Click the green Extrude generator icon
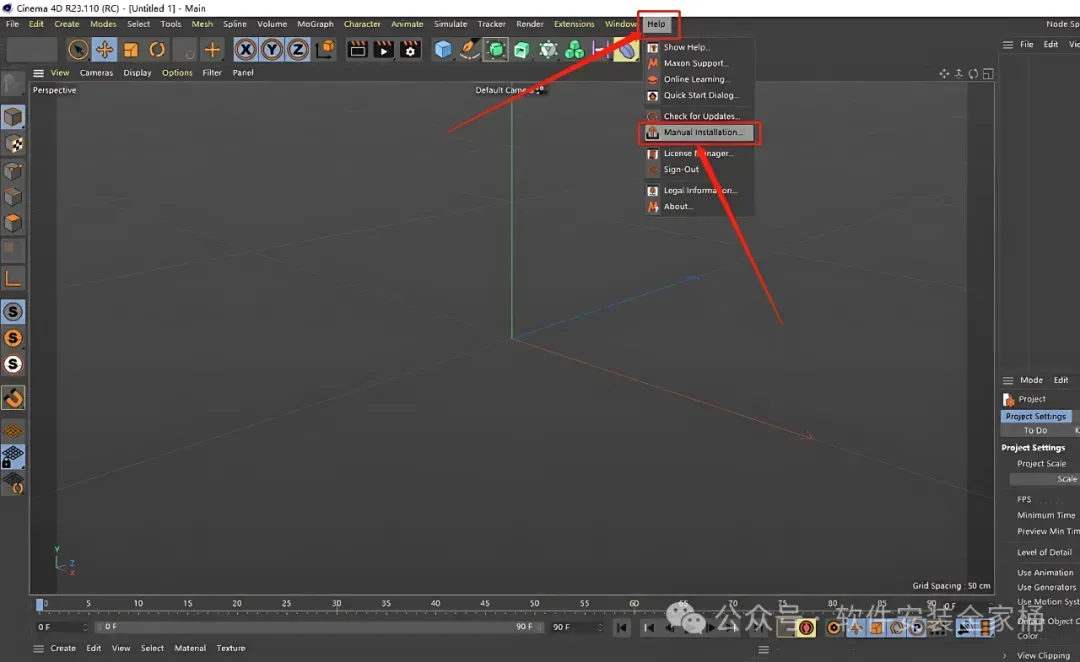 coord(522,50)
